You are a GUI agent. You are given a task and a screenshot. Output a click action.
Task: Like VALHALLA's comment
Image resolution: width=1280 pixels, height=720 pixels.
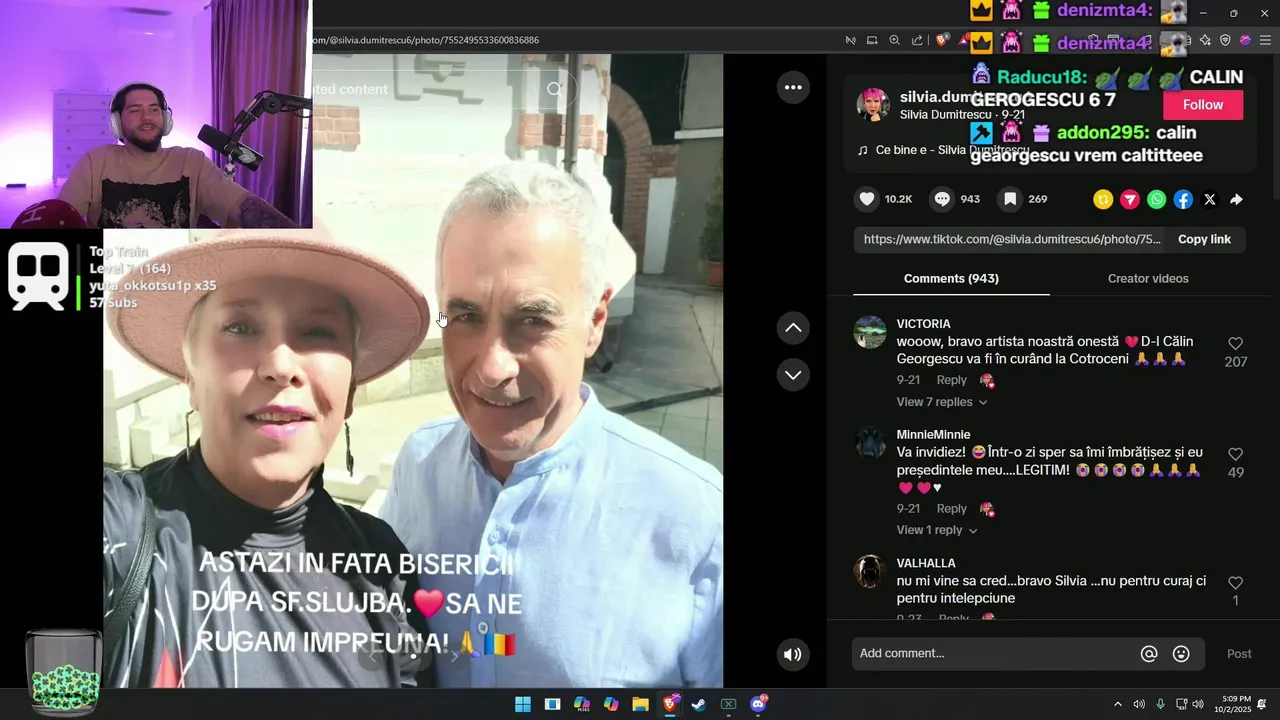coord(1235,582)
